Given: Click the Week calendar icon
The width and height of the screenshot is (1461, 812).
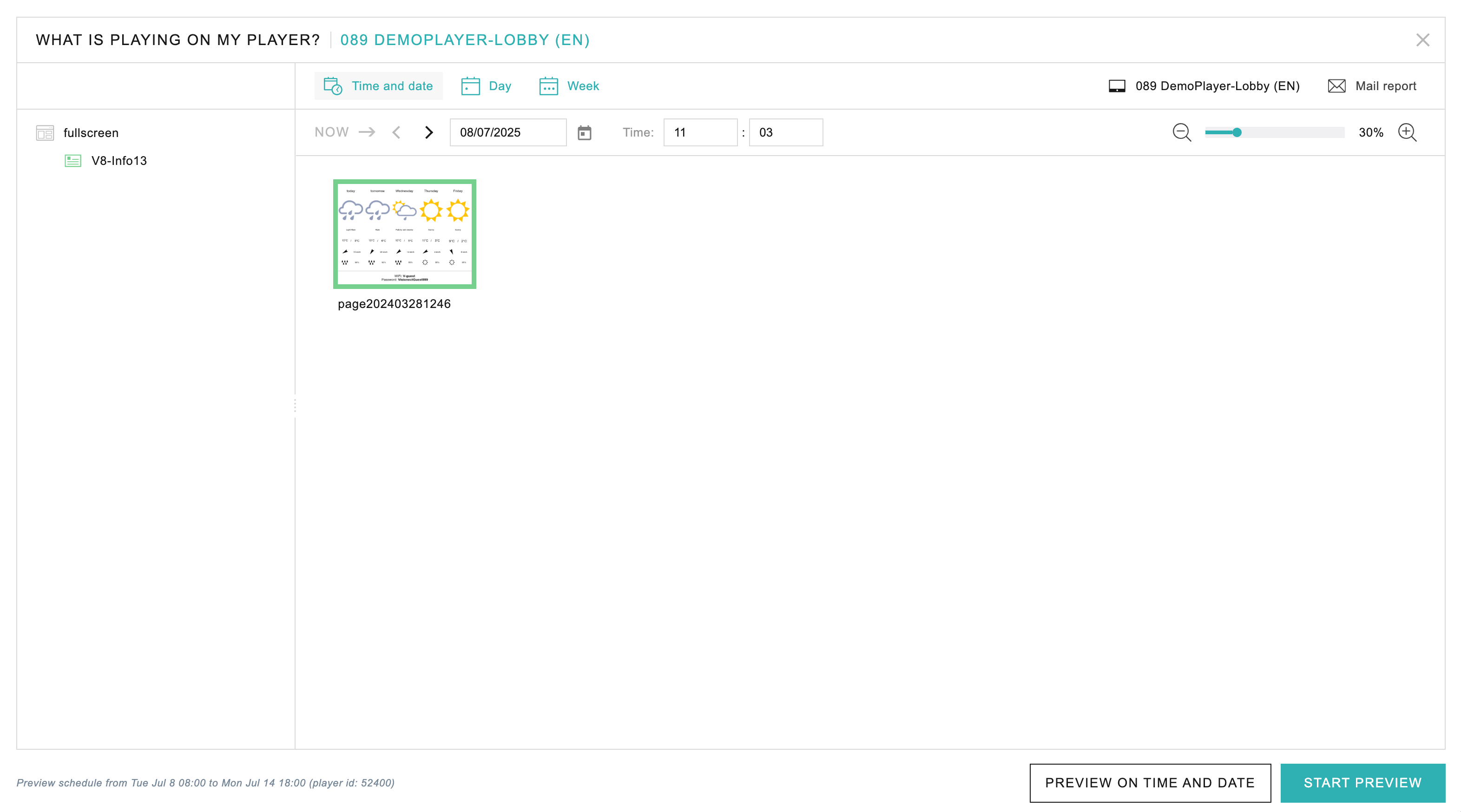Looking at the screenshot, I should (548, 85).
